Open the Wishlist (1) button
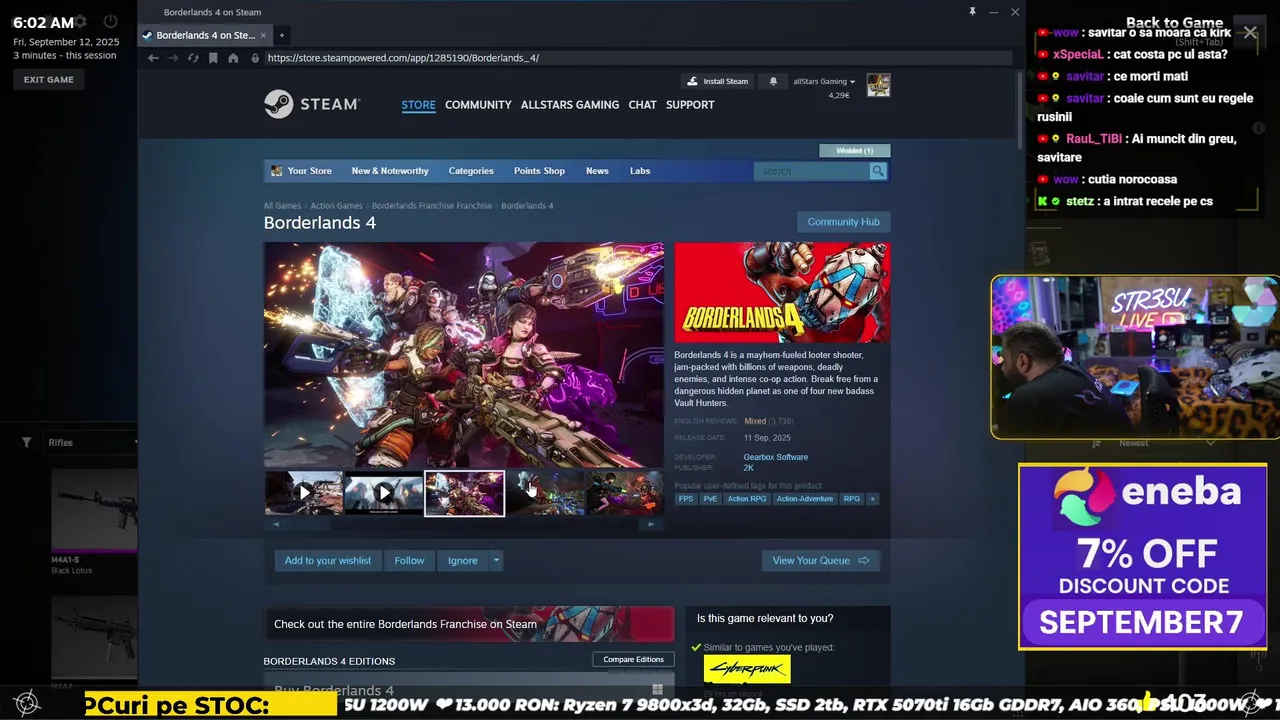The image size is (1280, 720). pos(855,150)
